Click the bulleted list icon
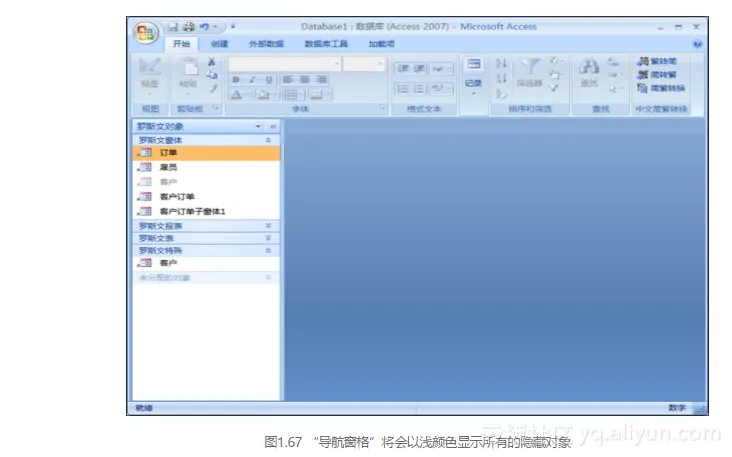 coord(419,89)
